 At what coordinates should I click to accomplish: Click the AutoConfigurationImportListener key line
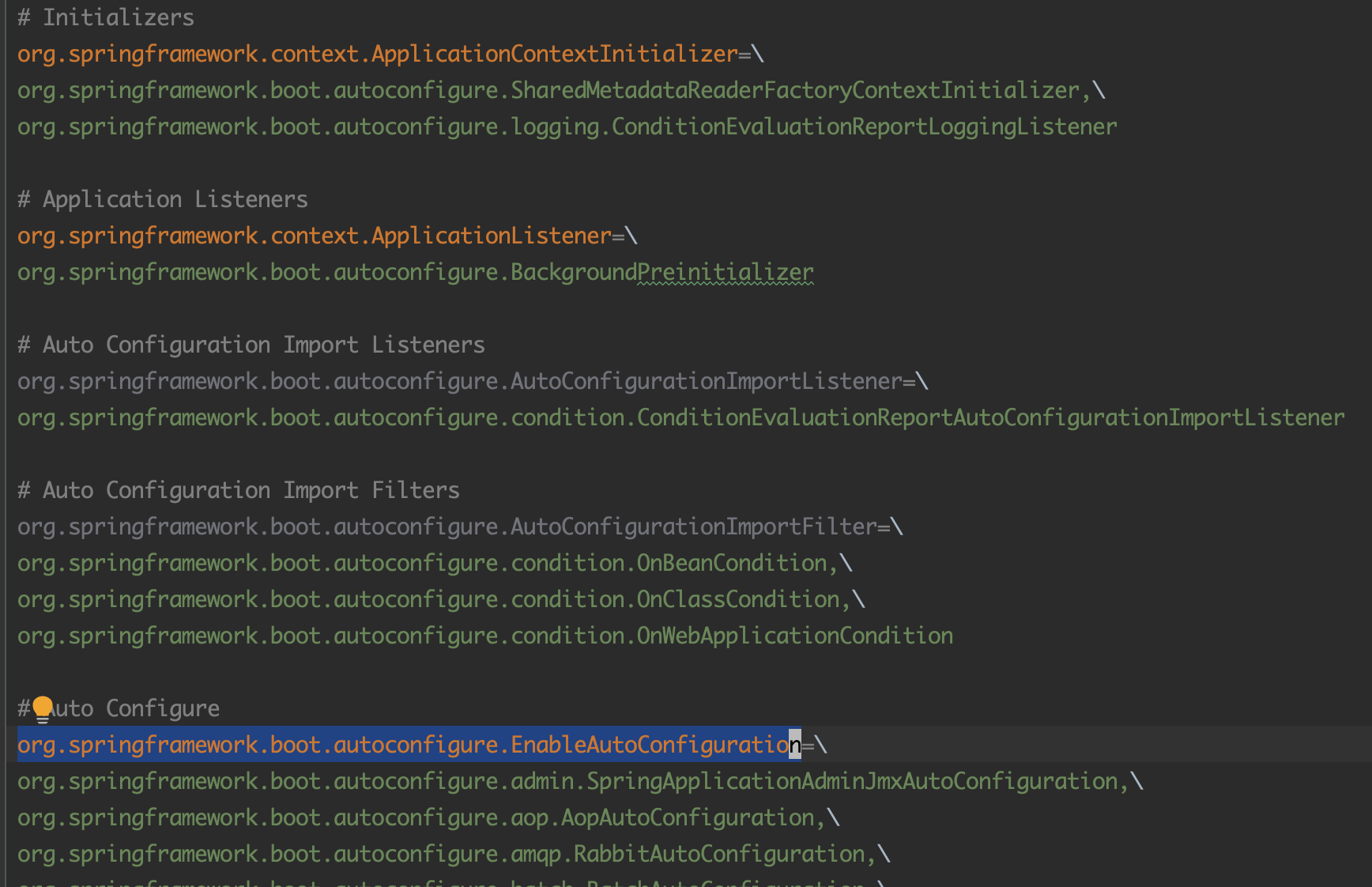tap(473, 381)
